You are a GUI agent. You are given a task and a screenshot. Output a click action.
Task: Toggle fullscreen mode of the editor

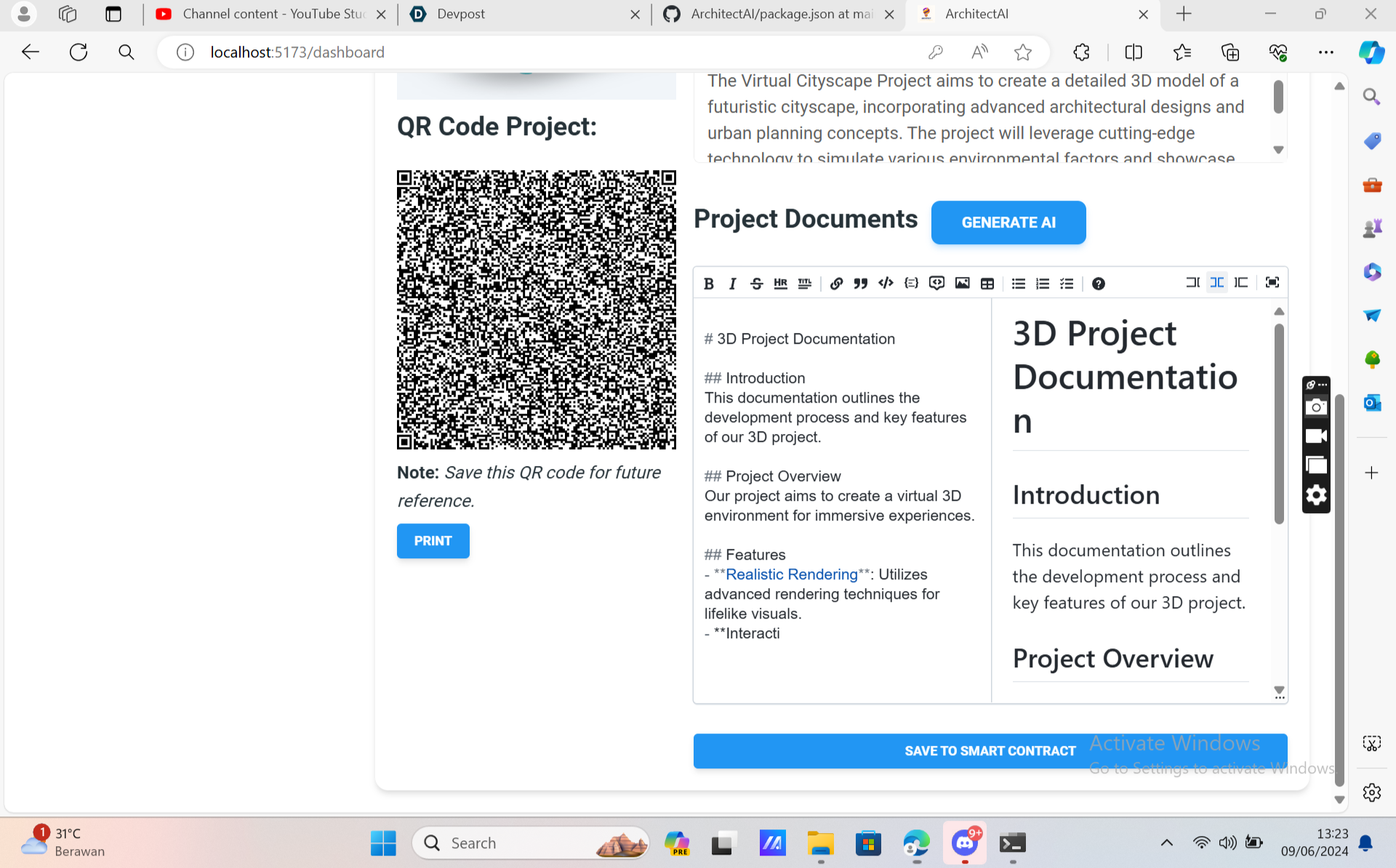tap(1272, 283)
